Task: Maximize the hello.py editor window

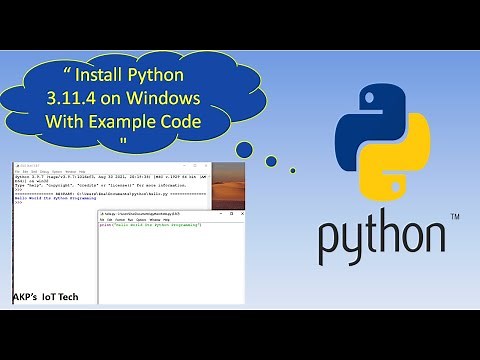Action: click(231, 214)
